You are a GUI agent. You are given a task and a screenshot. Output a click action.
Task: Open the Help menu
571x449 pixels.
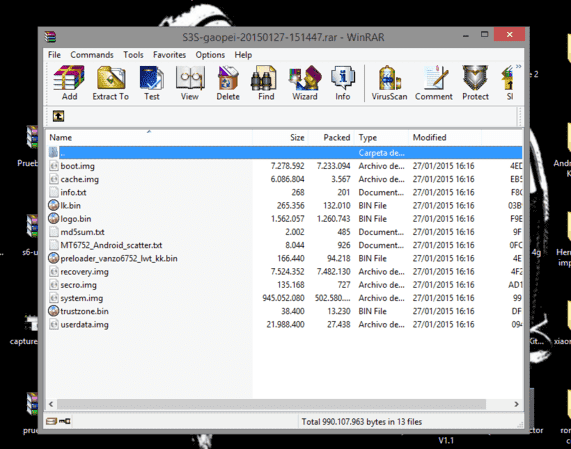(x=243, y=55)
